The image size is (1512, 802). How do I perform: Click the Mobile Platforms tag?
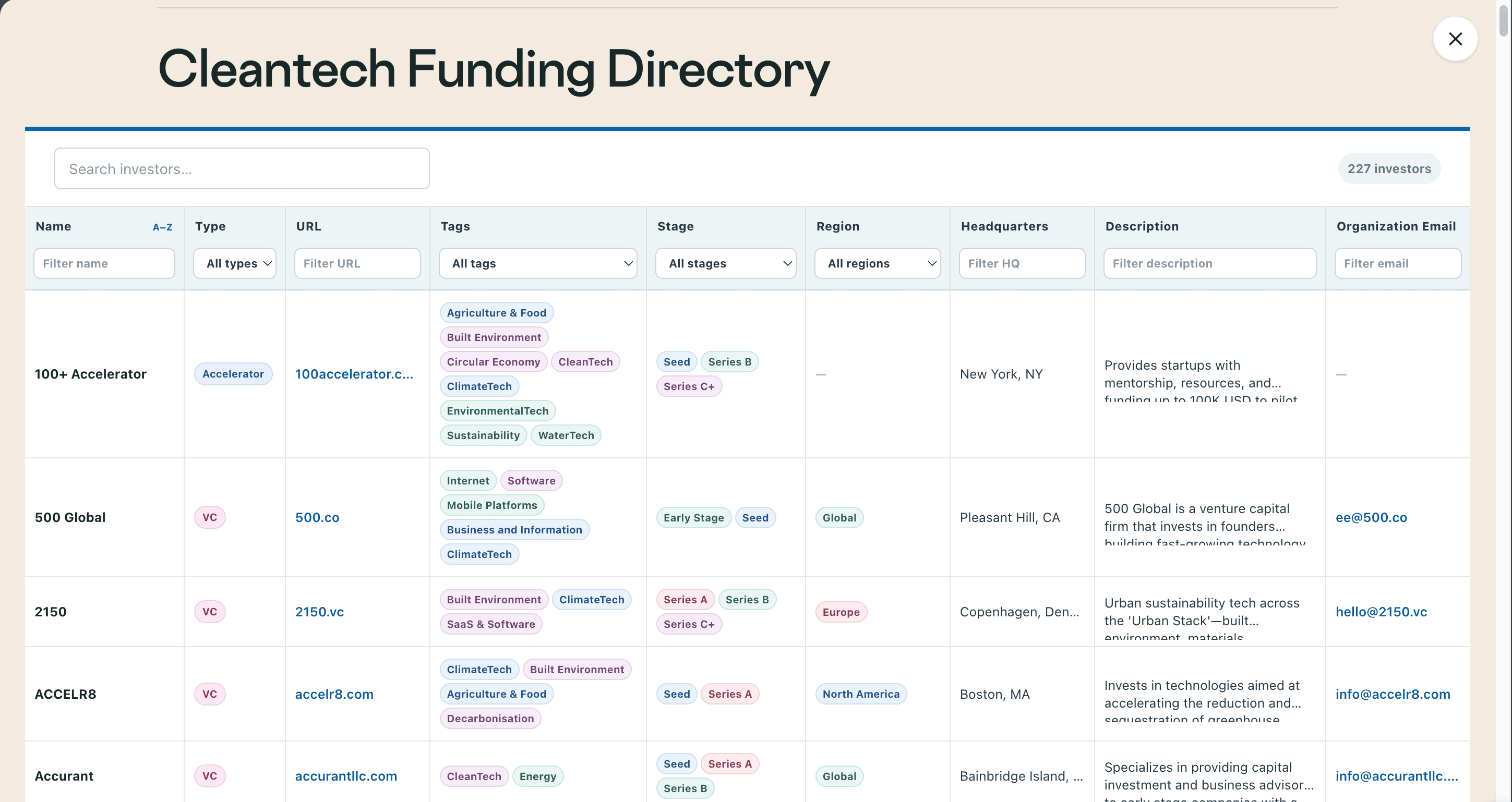tap(492, 505)
